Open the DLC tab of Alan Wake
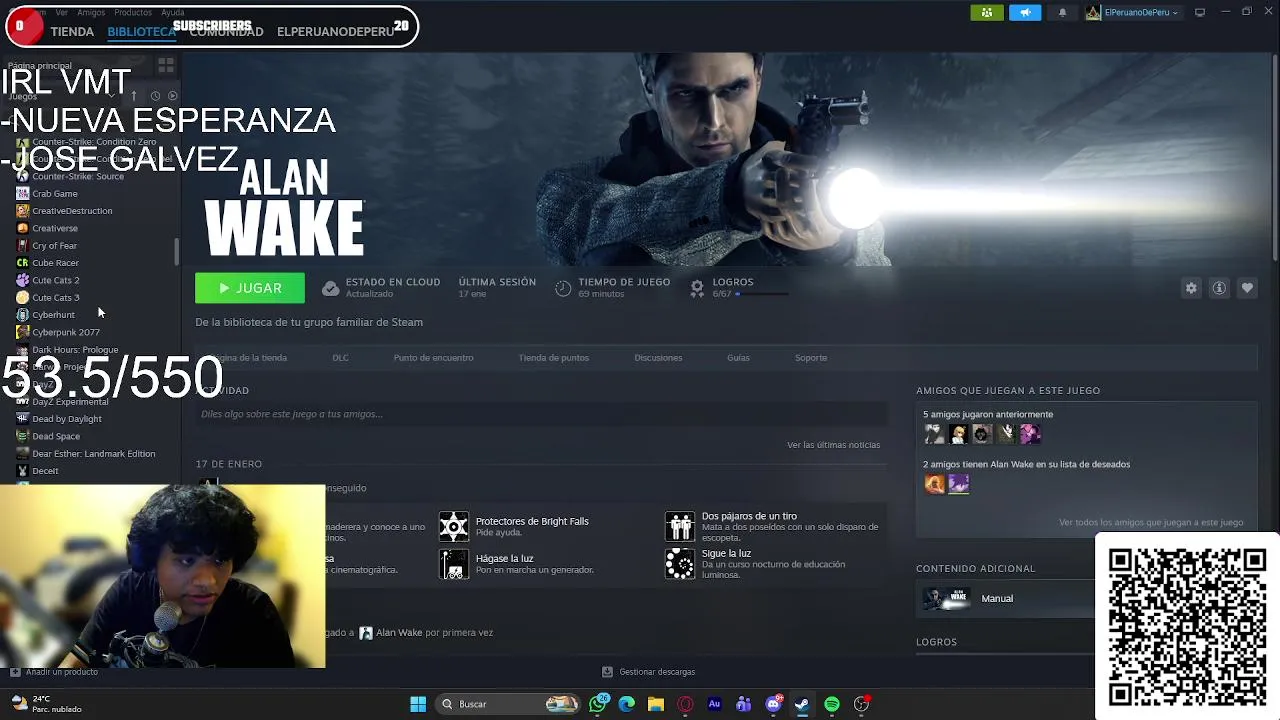 click(340, 357)
